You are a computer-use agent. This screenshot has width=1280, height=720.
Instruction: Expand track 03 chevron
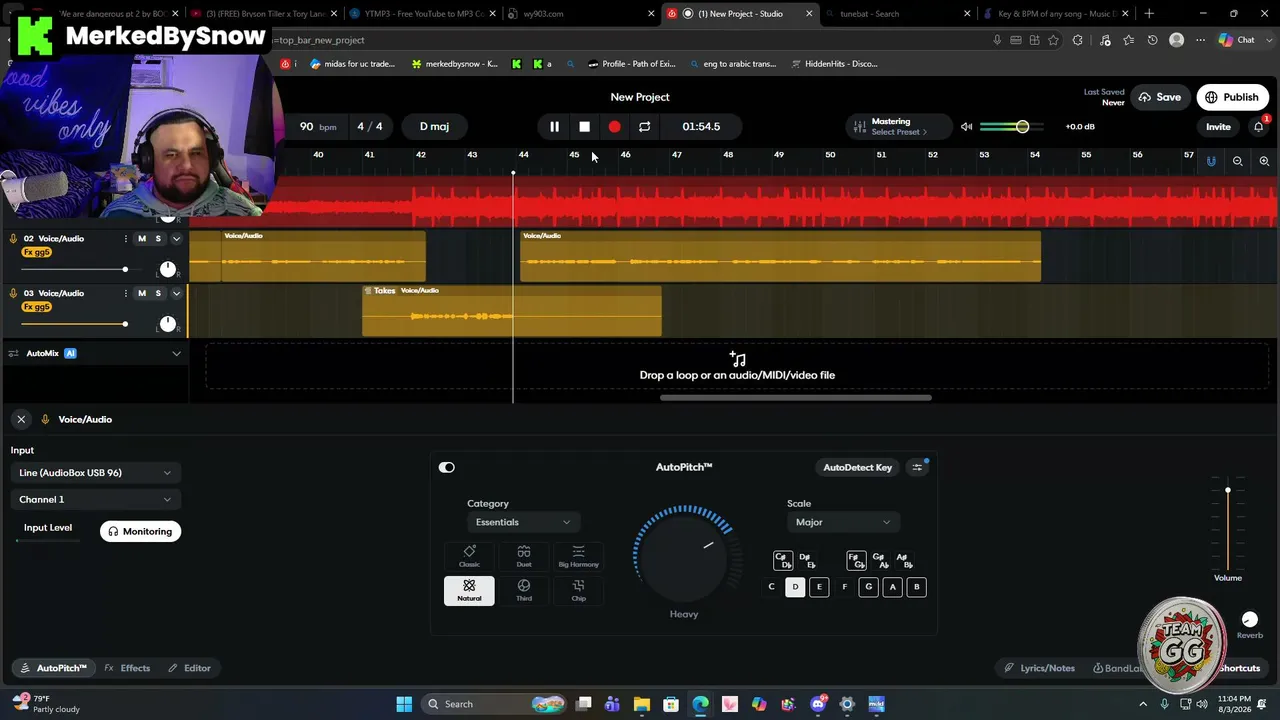(x=177, y=293)
